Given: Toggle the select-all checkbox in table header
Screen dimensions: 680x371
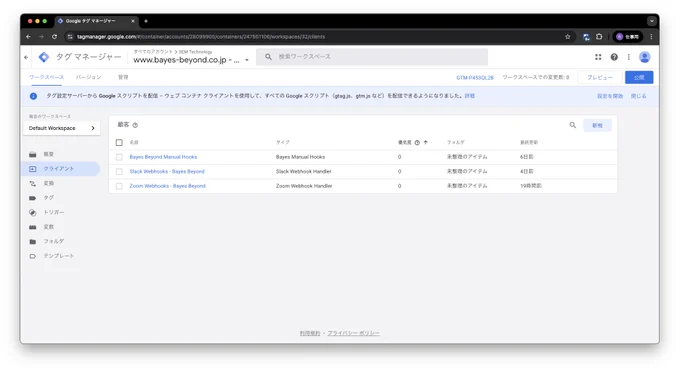Looking at the screenshot, I should tap(119, 142).
